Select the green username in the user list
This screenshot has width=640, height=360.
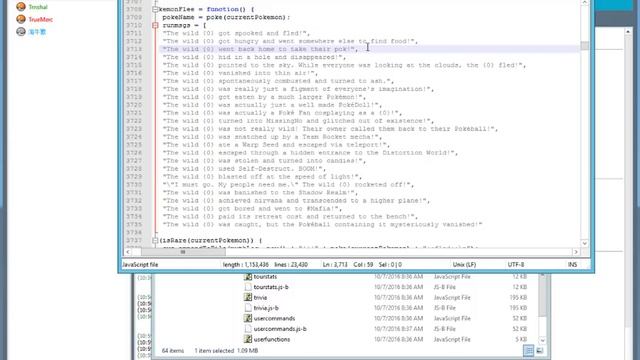38,7
